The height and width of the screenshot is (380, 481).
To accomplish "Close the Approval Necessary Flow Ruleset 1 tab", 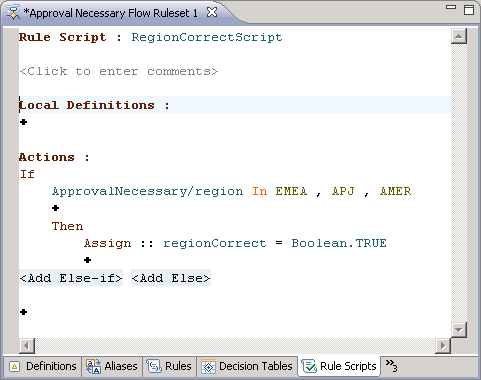I will point(212,13).
